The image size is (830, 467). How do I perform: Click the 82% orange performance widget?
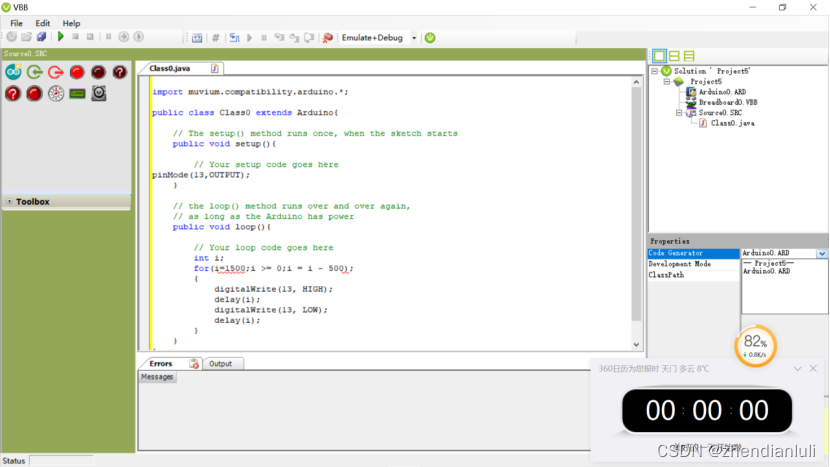(x=755, y=345)
